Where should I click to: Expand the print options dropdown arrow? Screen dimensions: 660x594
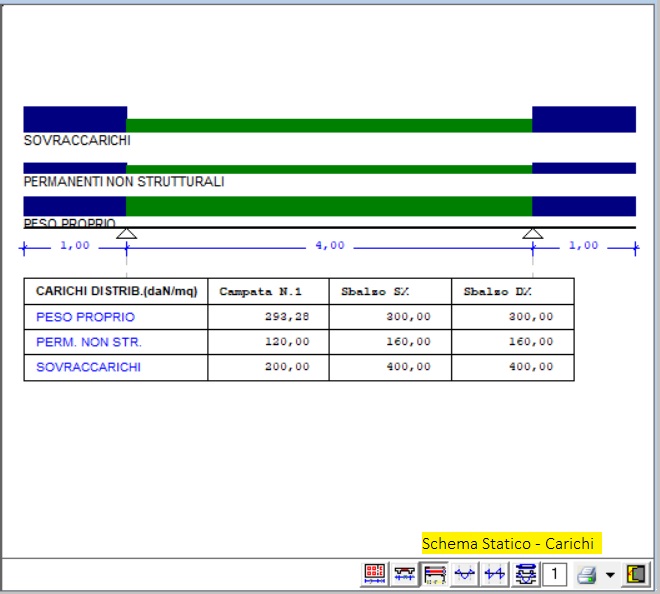(x=610, y=575)
